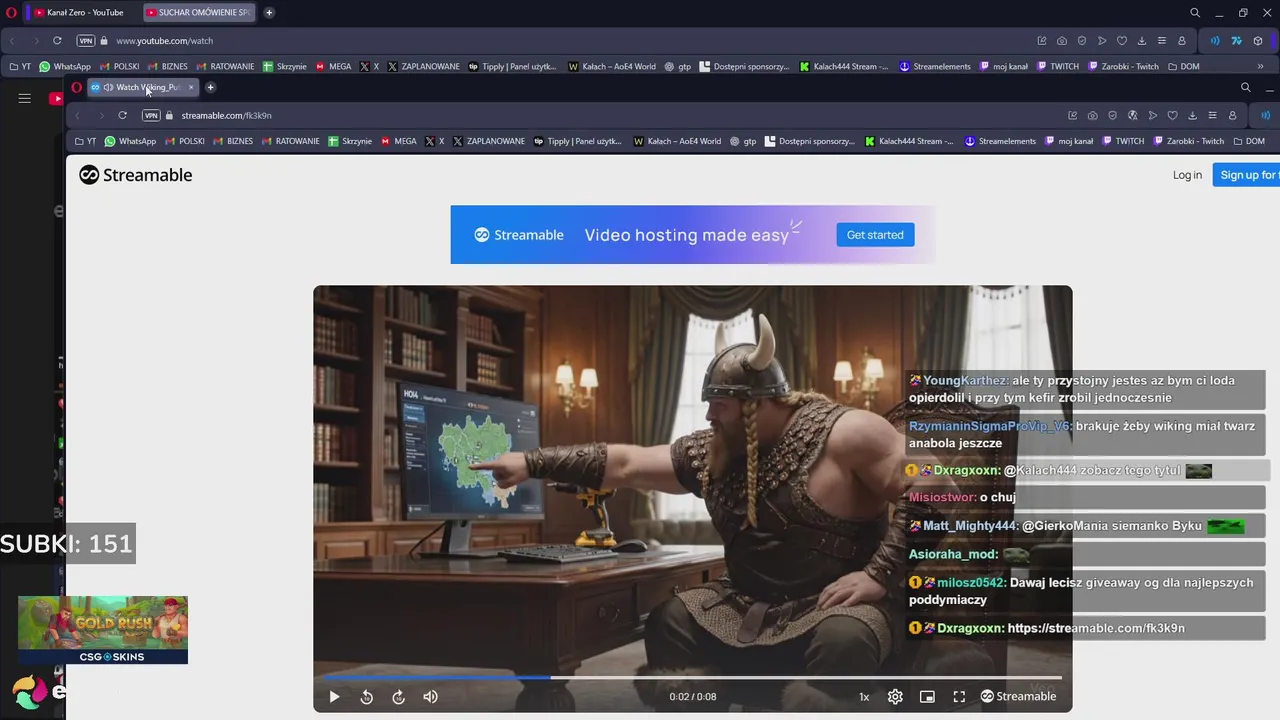Image resolution: width=1280 pixels, height=720 pixels.
Task: Open the 1x playback speed menu
Action: pyautogui.click(x=864, y=697)
